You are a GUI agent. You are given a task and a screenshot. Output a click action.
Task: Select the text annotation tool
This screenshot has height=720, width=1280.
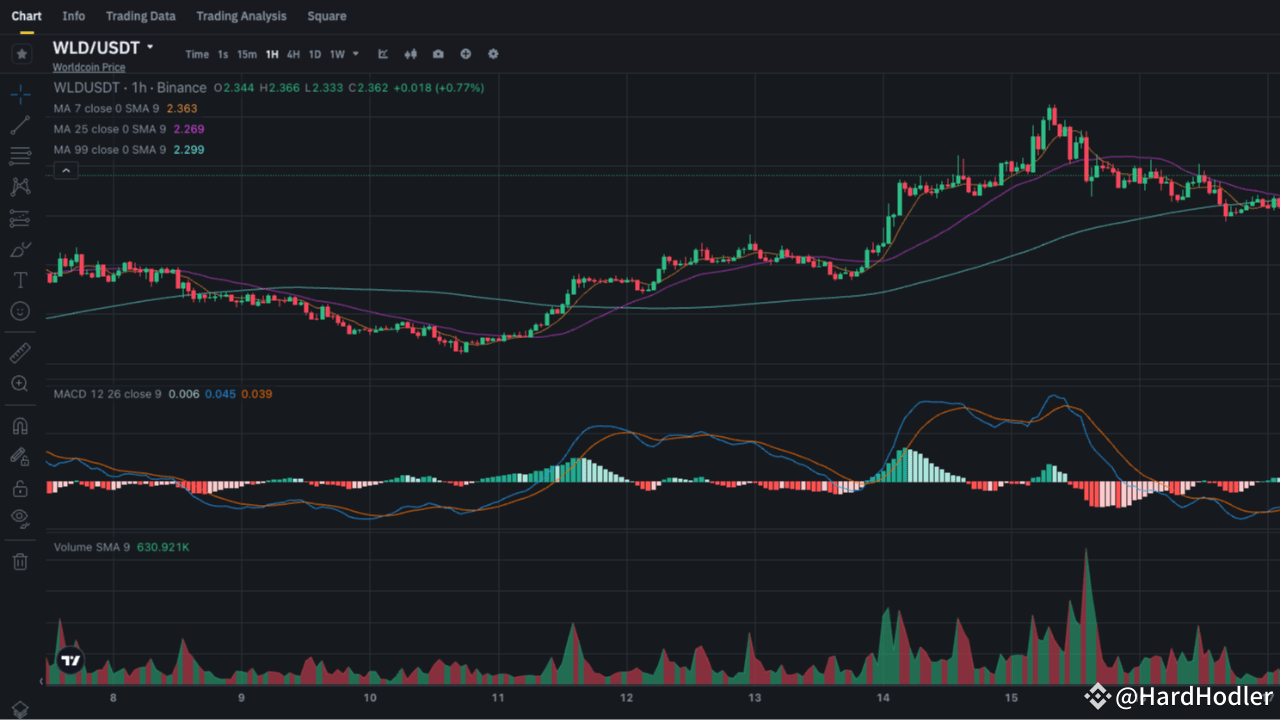click(20, 280)
